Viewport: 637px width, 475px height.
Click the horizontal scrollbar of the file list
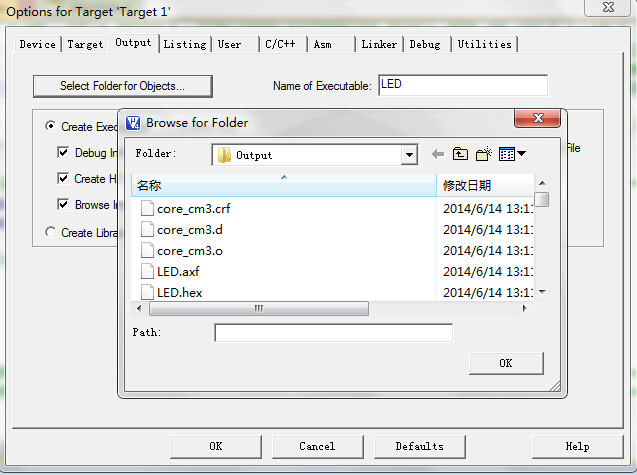click(257, 308)
